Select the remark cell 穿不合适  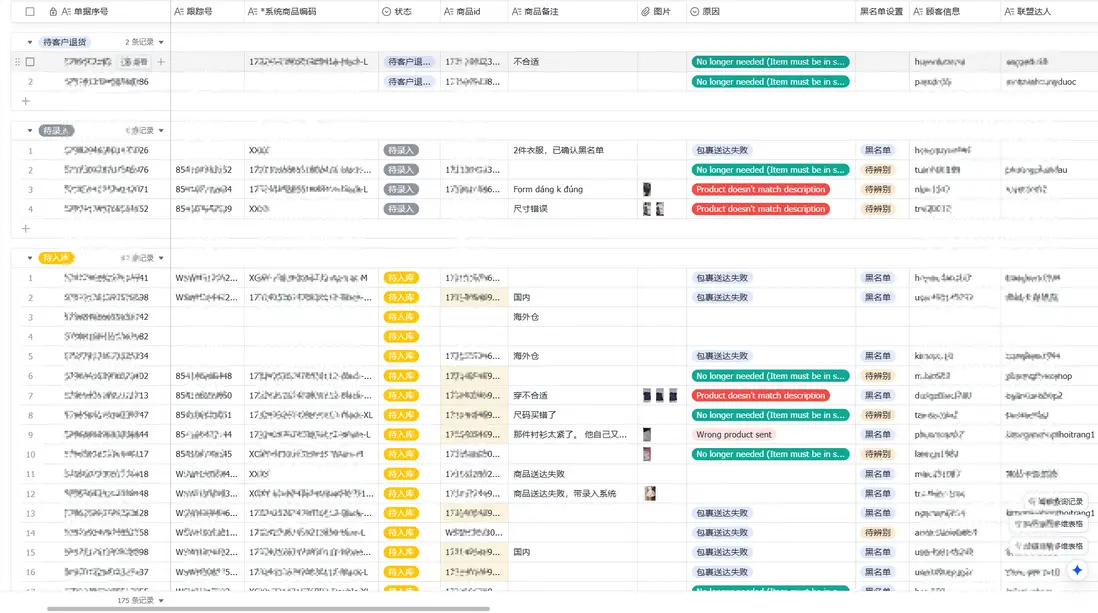(x=573, y=395)
